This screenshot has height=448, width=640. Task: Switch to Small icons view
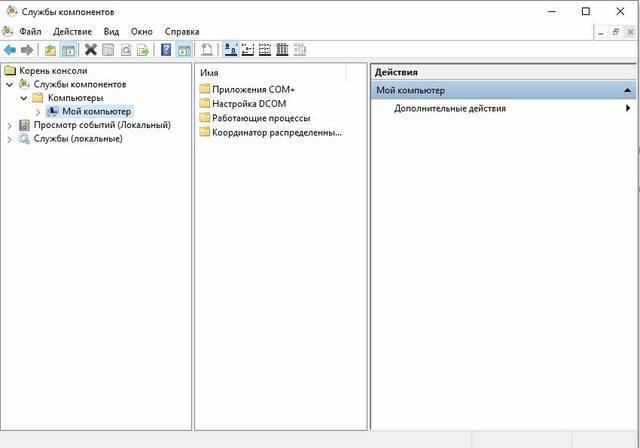point(248,50)
